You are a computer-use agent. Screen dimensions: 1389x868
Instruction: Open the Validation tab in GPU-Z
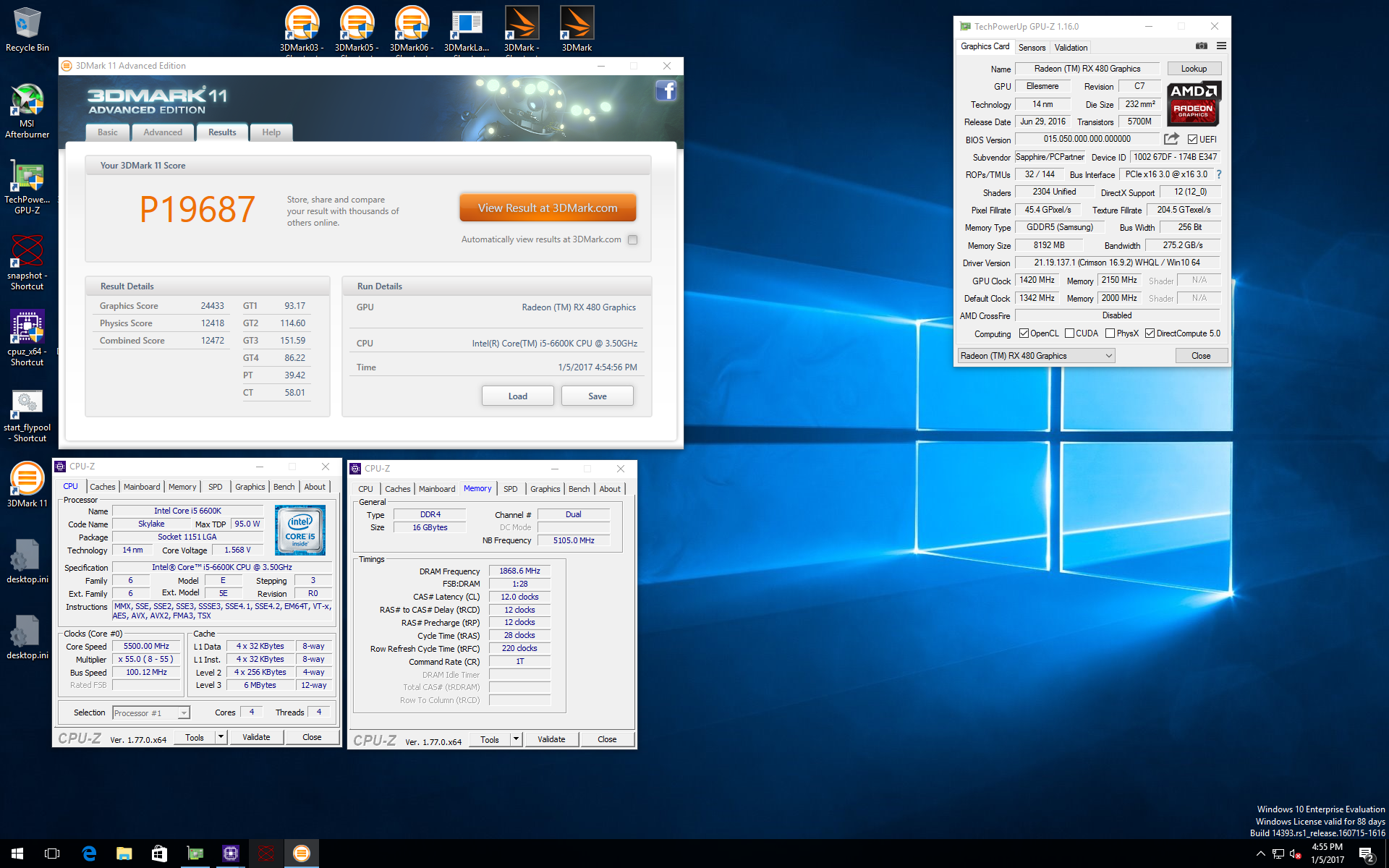[1071, 48]
